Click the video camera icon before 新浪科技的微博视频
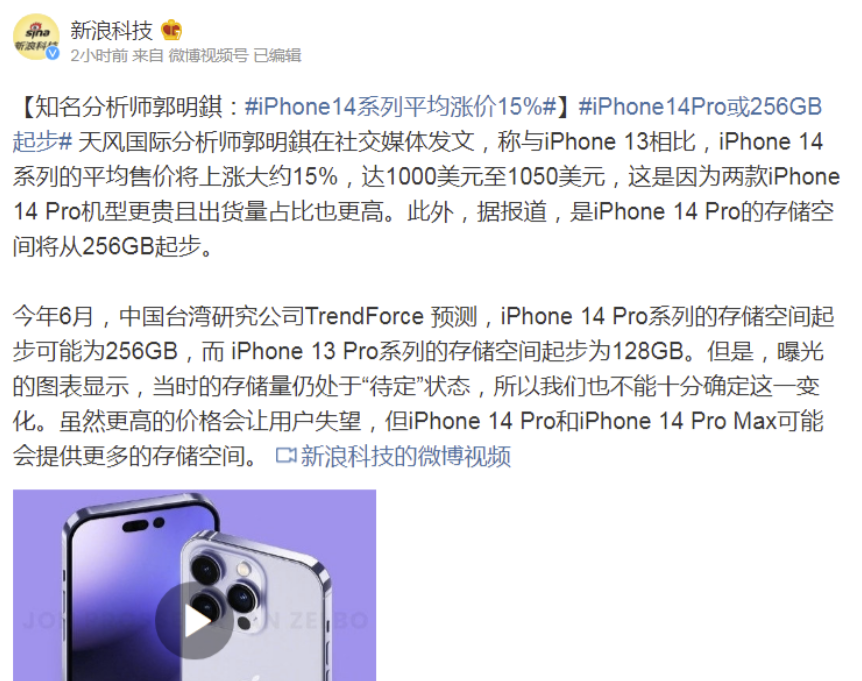 point(285,456)
